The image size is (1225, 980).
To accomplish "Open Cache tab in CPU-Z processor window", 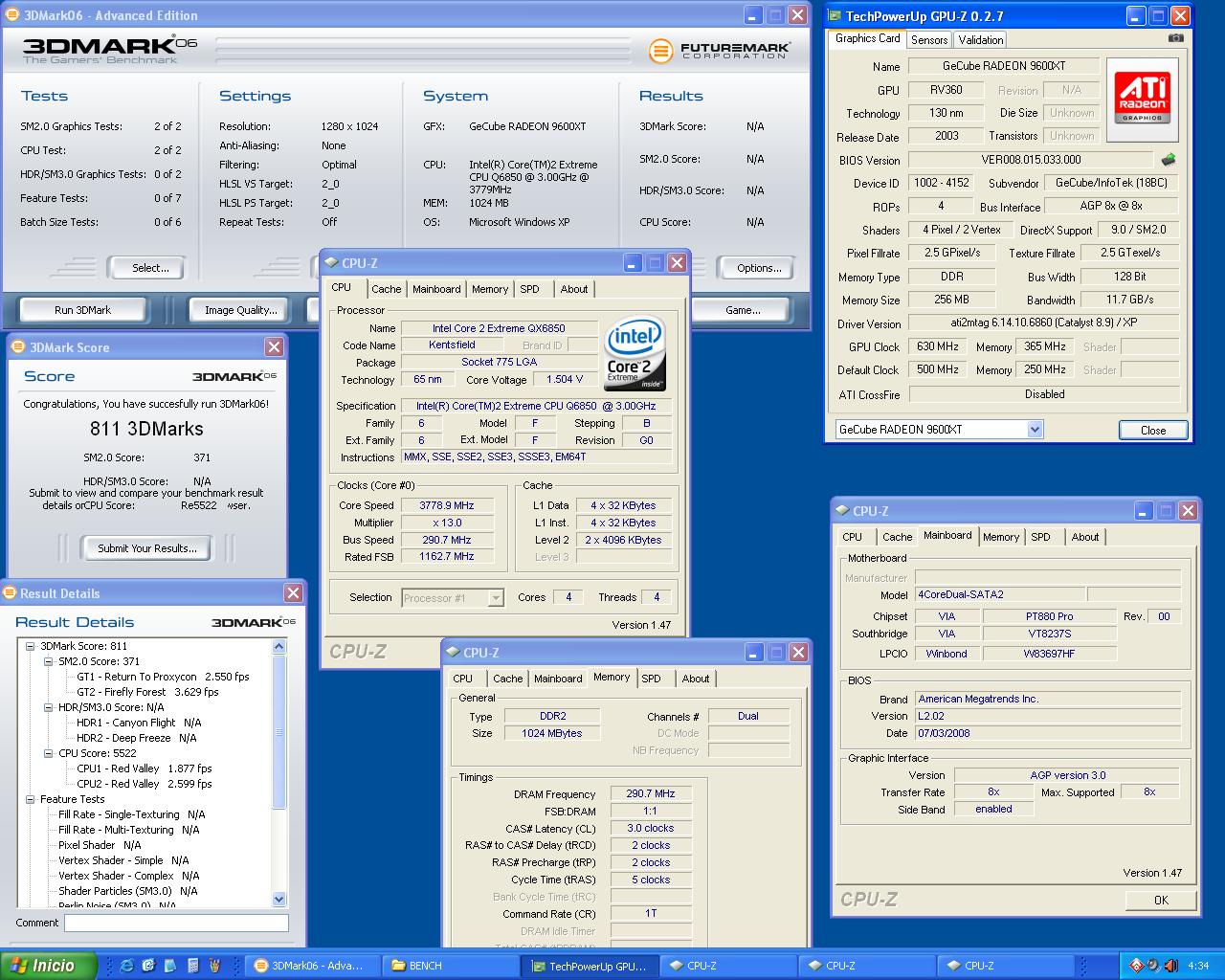I will 387,289.
